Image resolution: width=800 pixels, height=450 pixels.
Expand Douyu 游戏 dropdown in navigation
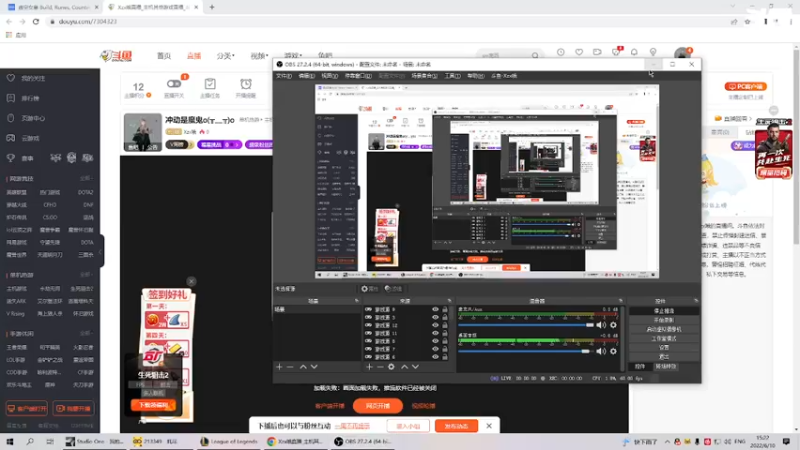tap(293, 56)
